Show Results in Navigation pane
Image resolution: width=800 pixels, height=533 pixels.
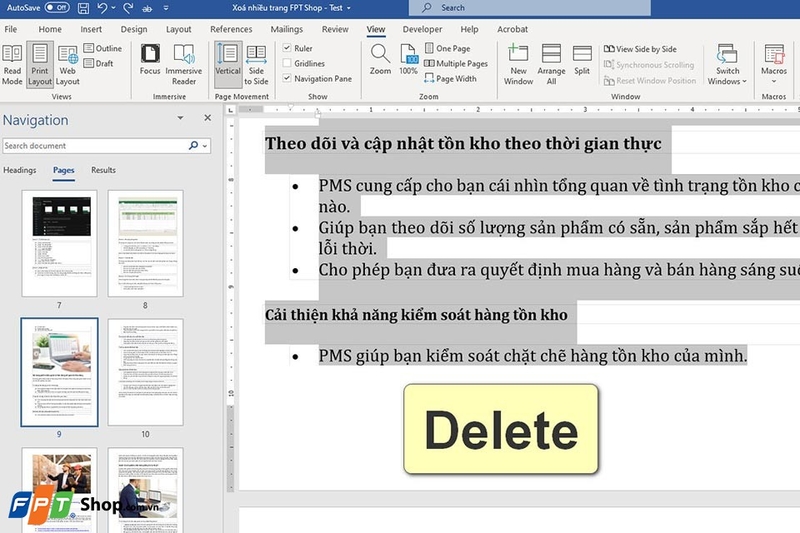pos(104,170)
